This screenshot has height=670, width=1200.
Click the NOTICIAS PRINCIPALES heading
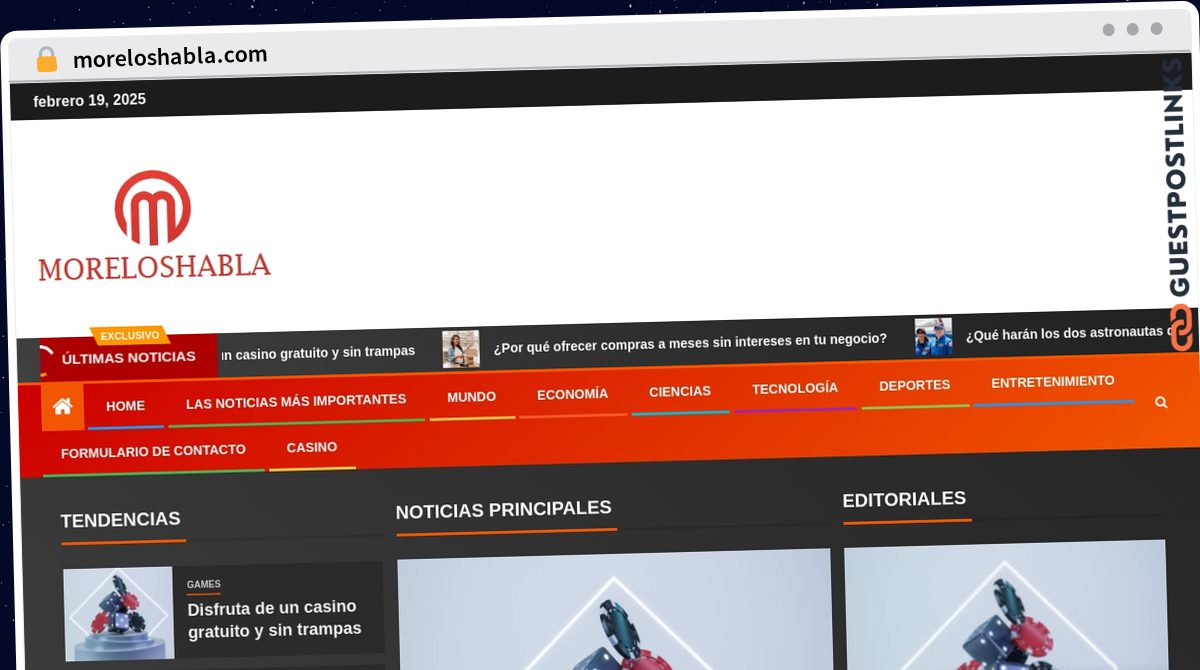tap(503, 510)
